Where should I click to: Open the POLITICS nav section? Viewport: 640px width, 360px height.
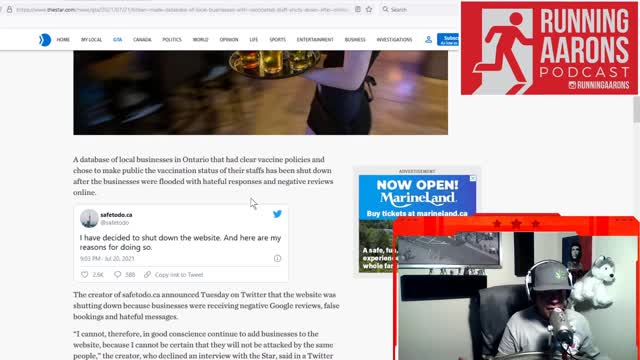pyautogui.click(x=172, y=40)
